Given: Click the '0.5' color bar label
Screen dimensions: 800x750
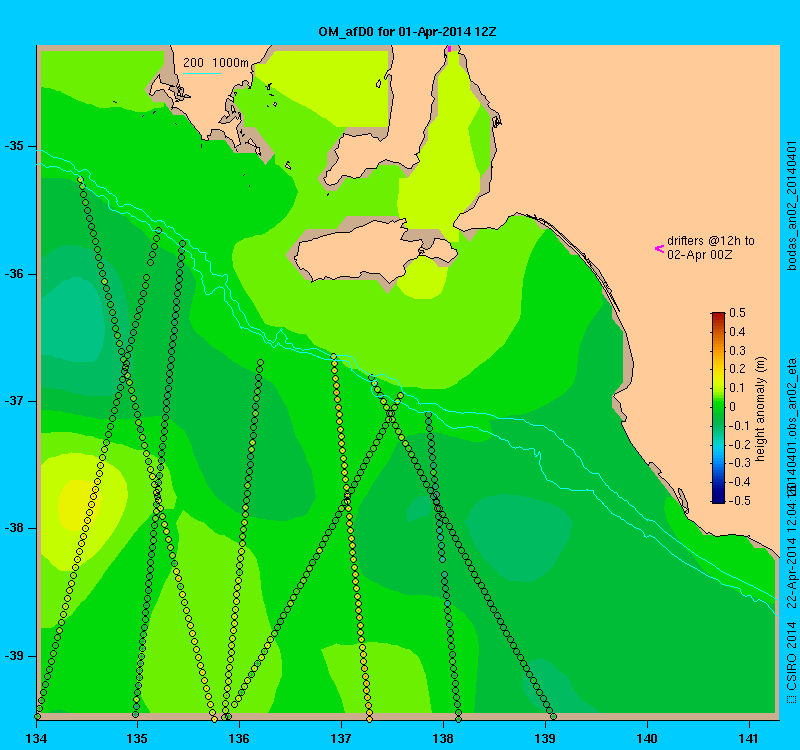Looking at the screenshot, I should (737, 313).
